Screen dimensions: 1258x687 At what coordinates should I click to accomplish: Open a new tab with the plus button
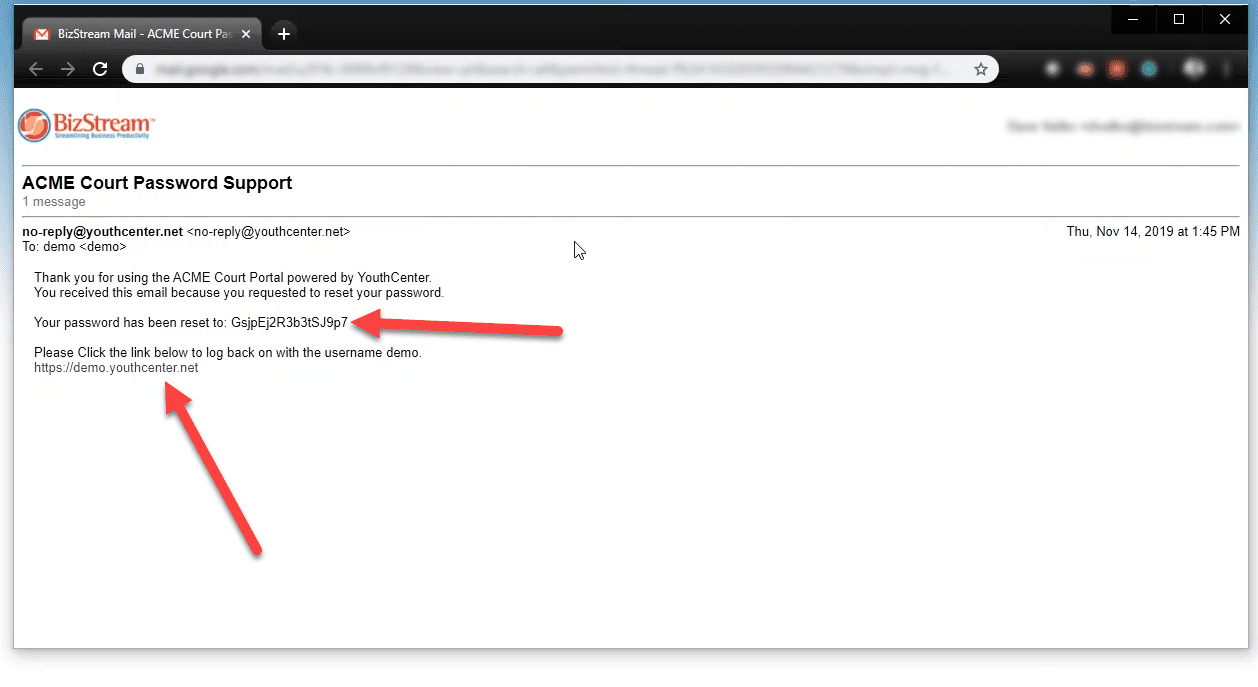point(283,33)
